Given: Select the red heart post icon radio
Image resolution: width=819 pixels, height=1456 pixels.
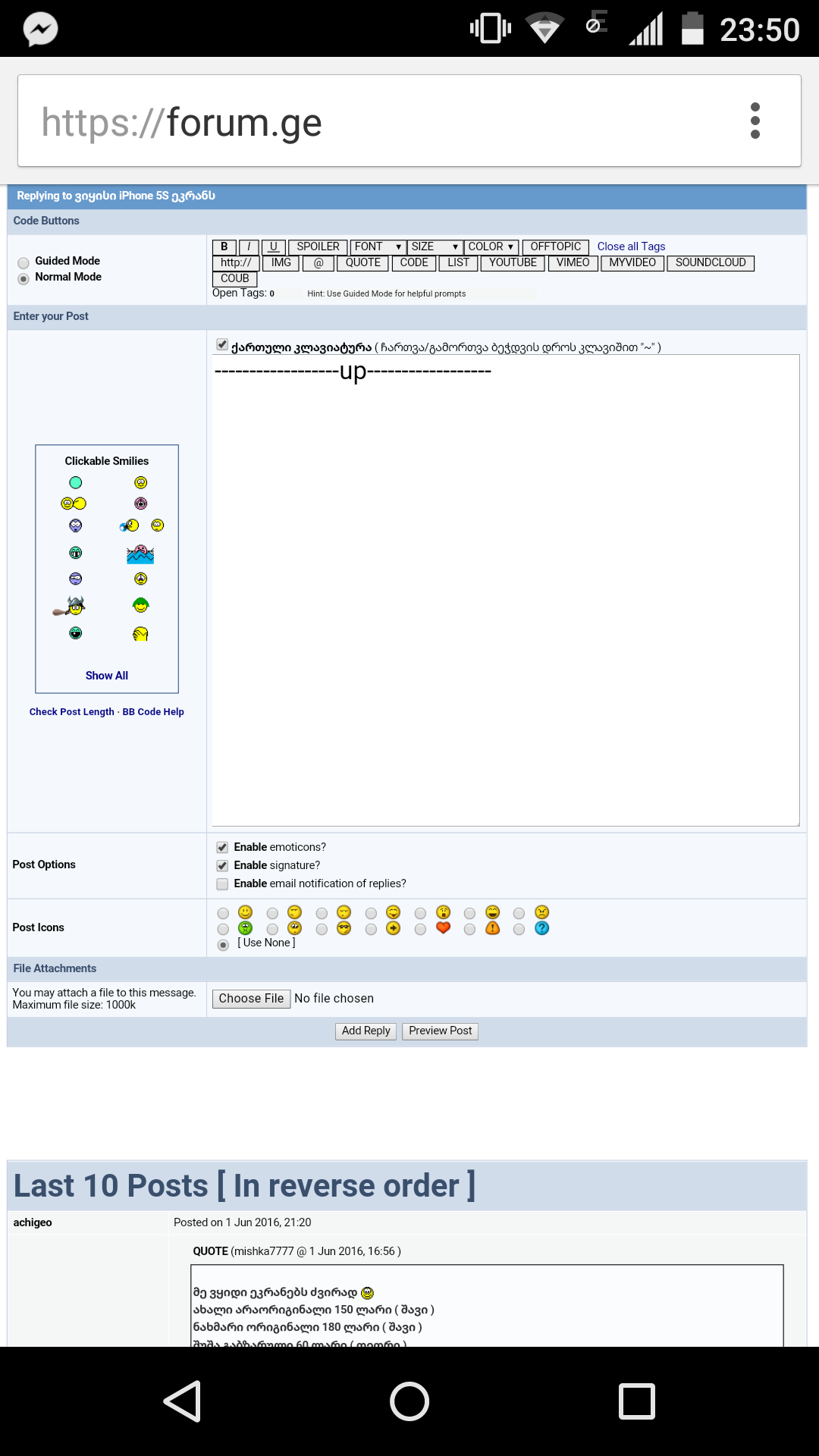Looking at the screenshot, I should (420, 929).
